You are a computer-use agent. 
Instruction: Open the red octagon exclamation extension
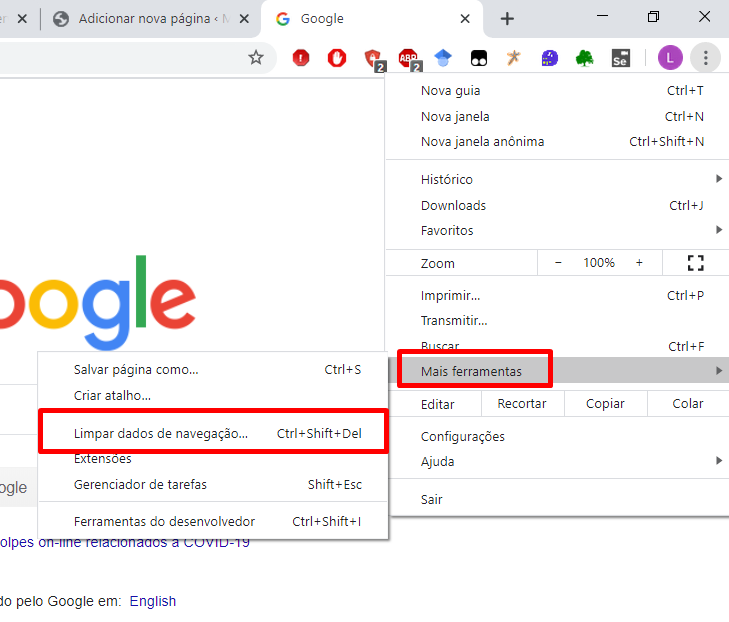coord(301,58)
